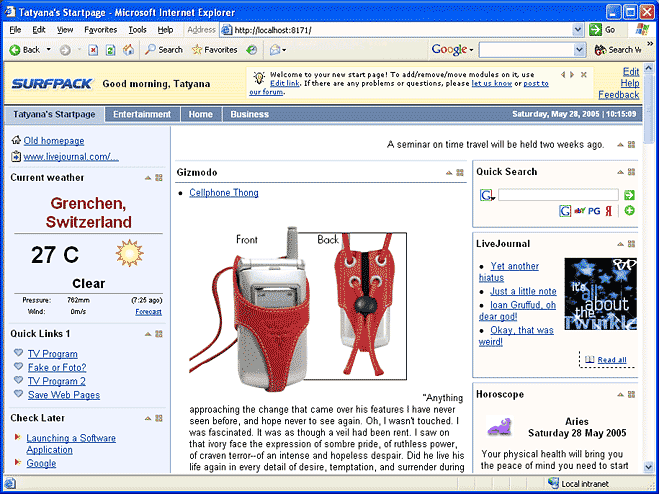This screenshot has height=494, width=659.
Task: Click the page scrollbar down arrow
Action: pyautogui.click(x=648, y=466)
